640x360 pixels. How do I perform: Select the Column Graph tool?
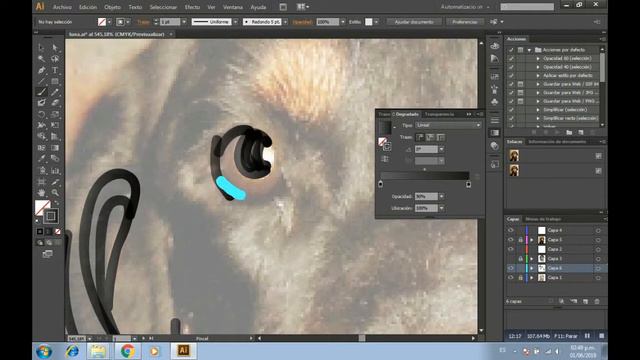(x=55, y=170)
